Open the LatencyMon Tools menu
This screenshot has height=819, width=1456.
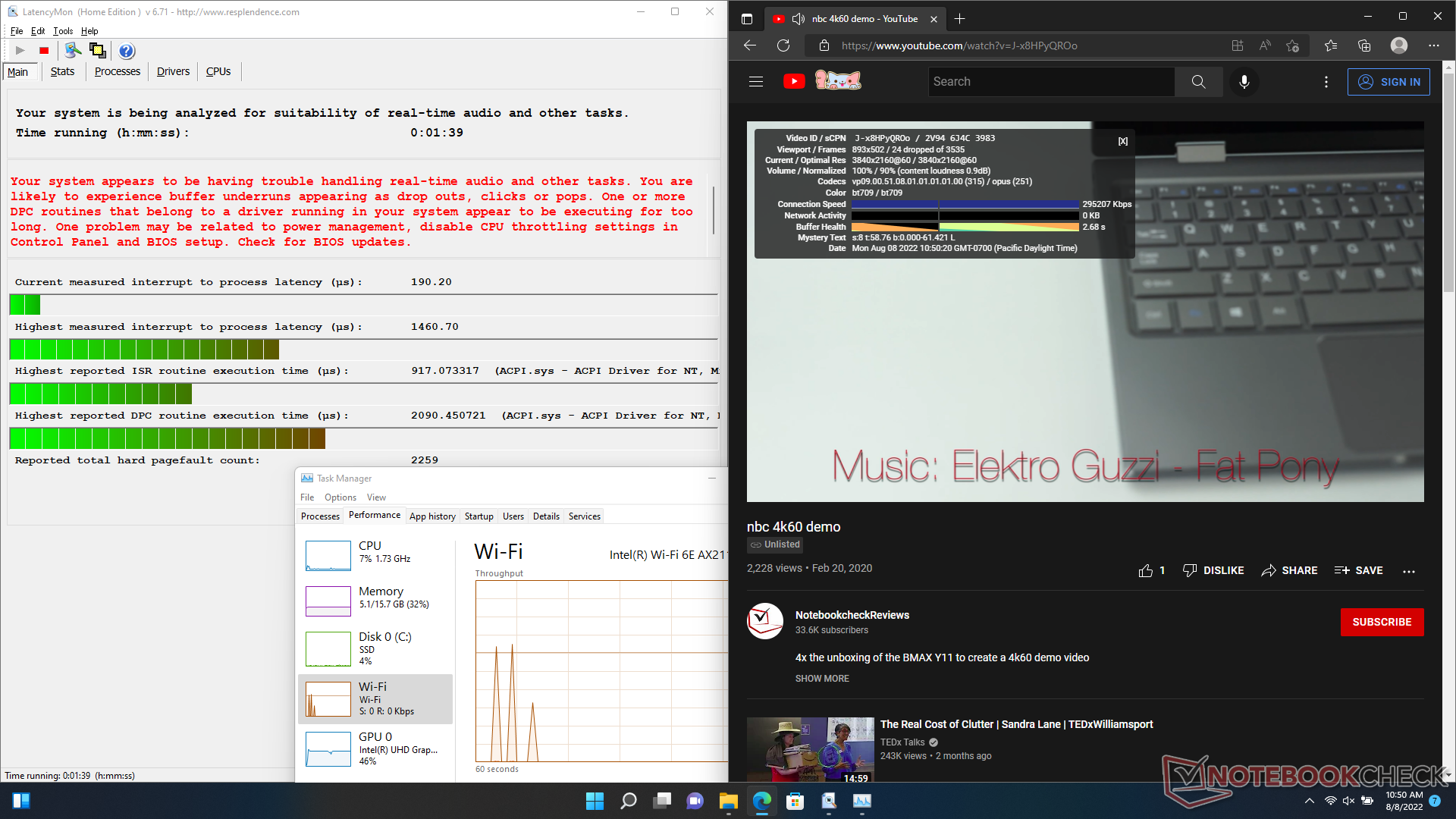click(63, 31)
